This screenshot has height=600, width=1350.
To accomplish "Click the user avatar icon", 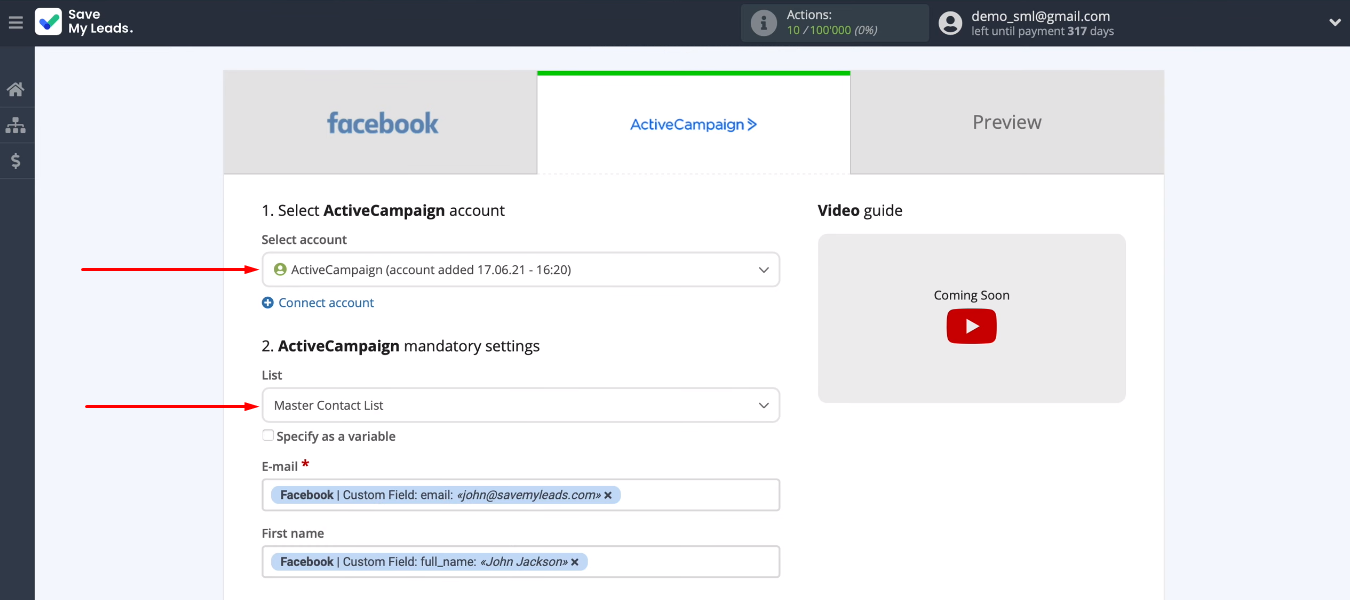I will tap(951, 22).
